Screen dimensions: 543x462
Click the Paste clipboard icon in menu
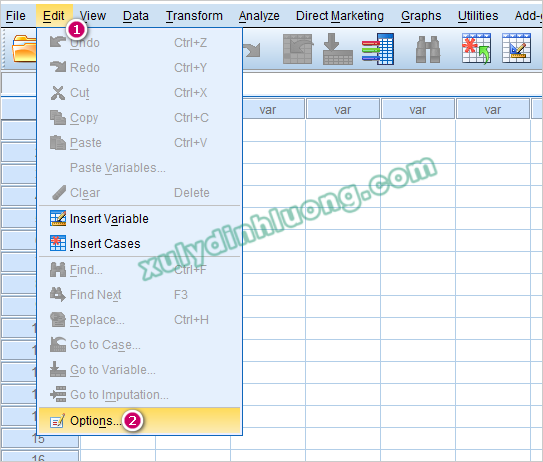point(57,142)
